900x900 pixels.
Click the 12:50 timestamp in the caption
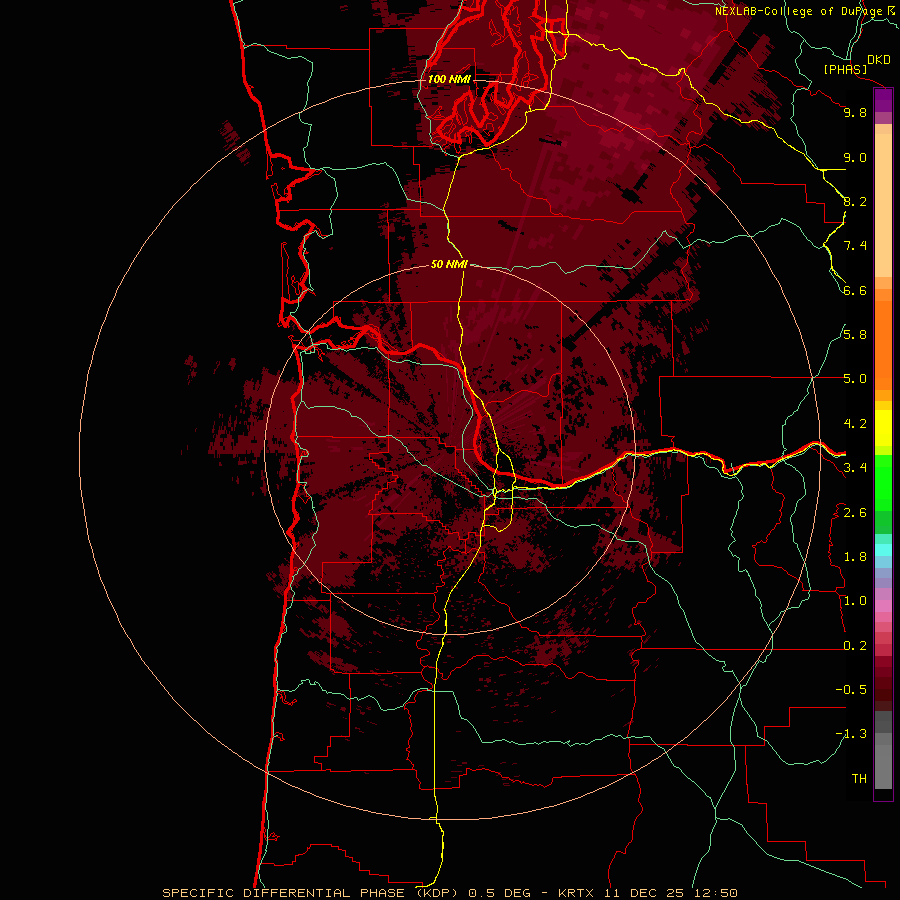coord(715,893)
